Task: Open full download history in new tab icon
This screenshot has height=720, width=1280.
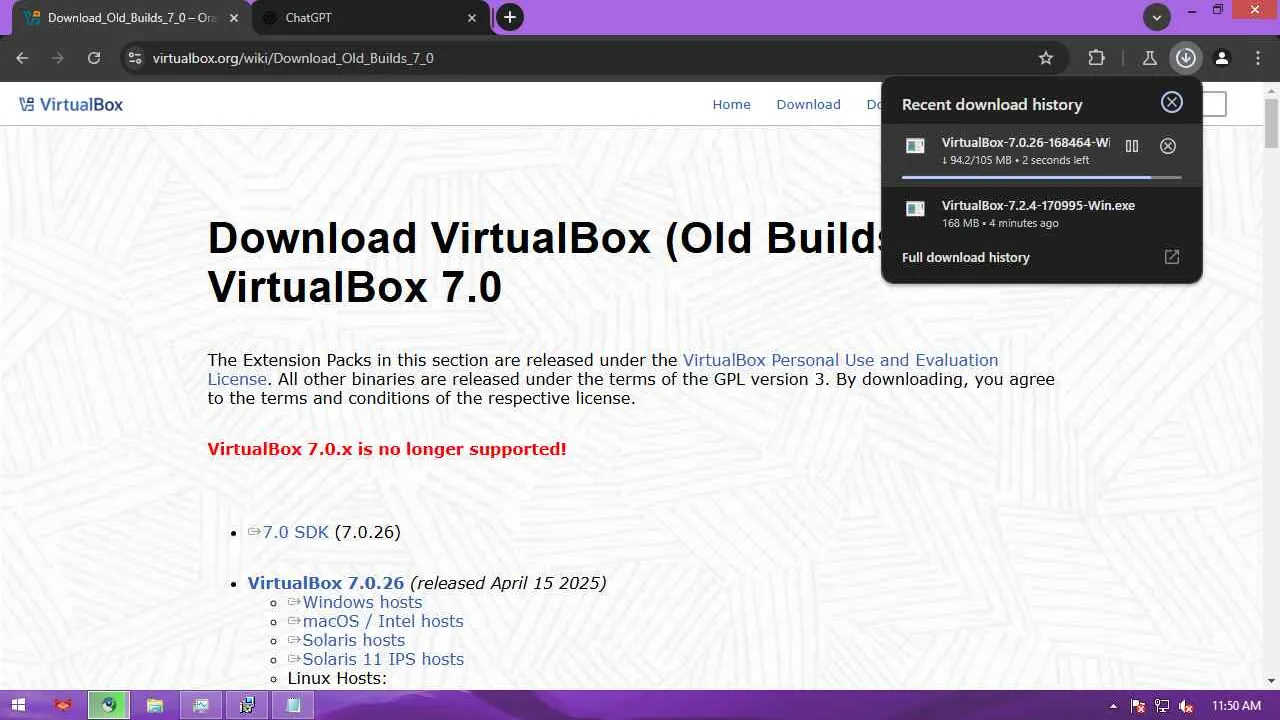Action: click(1172, 257)
